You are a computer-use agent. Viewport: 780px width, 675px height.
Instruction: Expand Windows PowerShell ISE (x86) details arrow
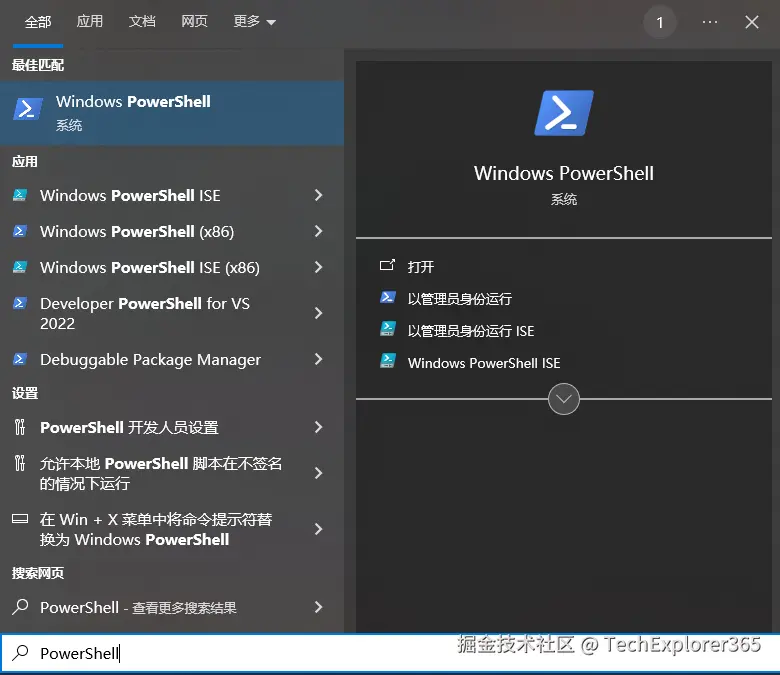[x=318, y=267]
